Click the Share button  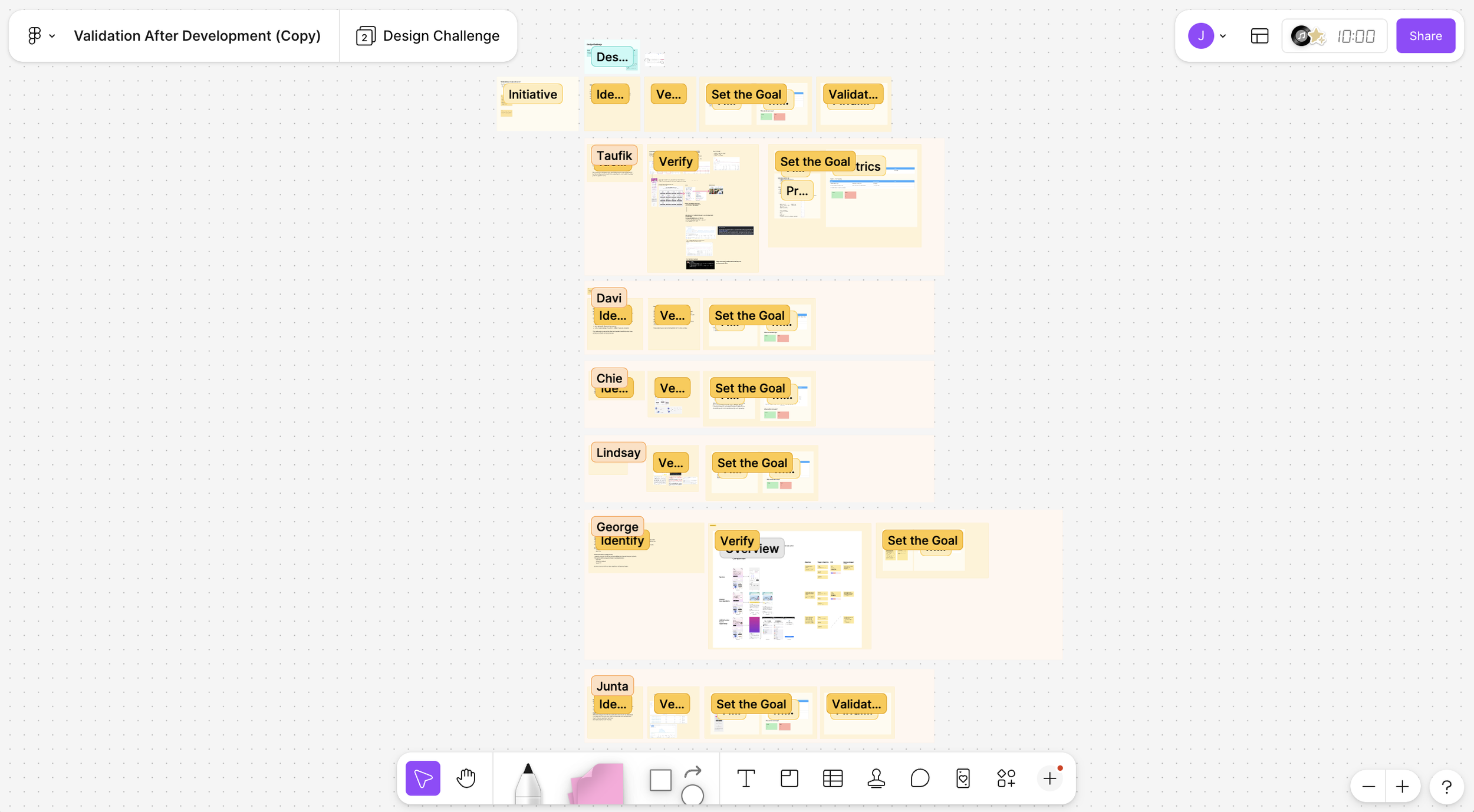[x=1425, y=36]
